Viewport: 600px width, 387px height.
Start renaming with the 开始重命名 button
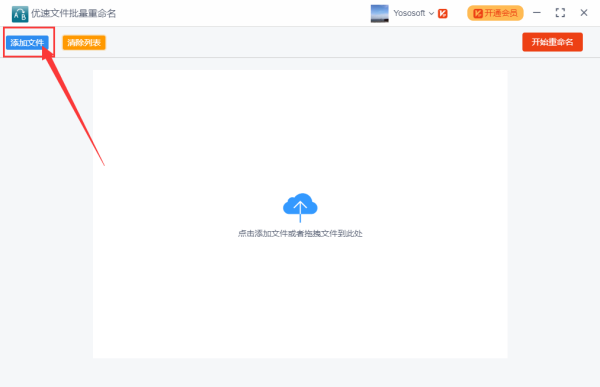coord(552,42)
